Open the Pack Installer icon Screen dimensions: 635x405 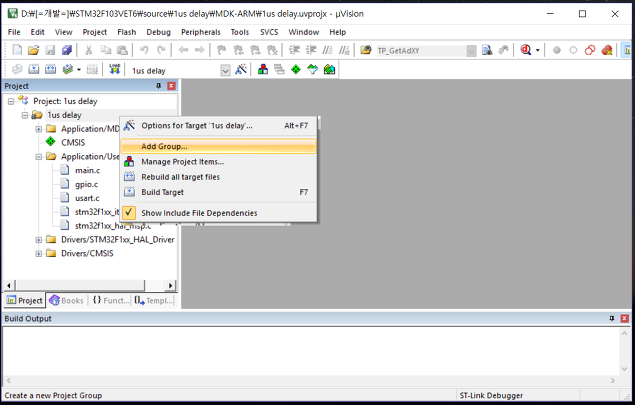tap(329, 70)
